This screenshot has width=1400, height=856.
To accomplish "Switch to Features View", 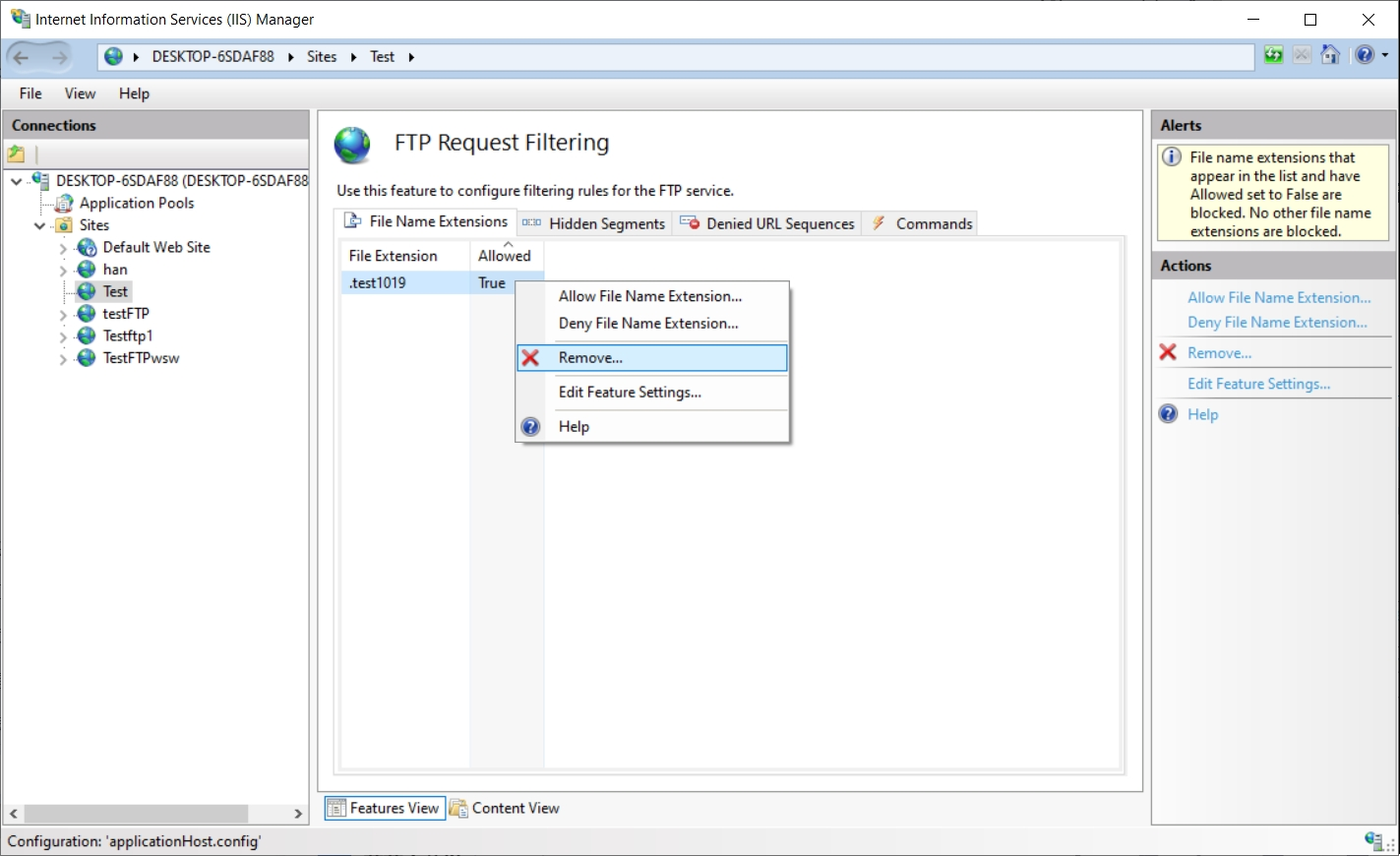I will click(385, 808).
